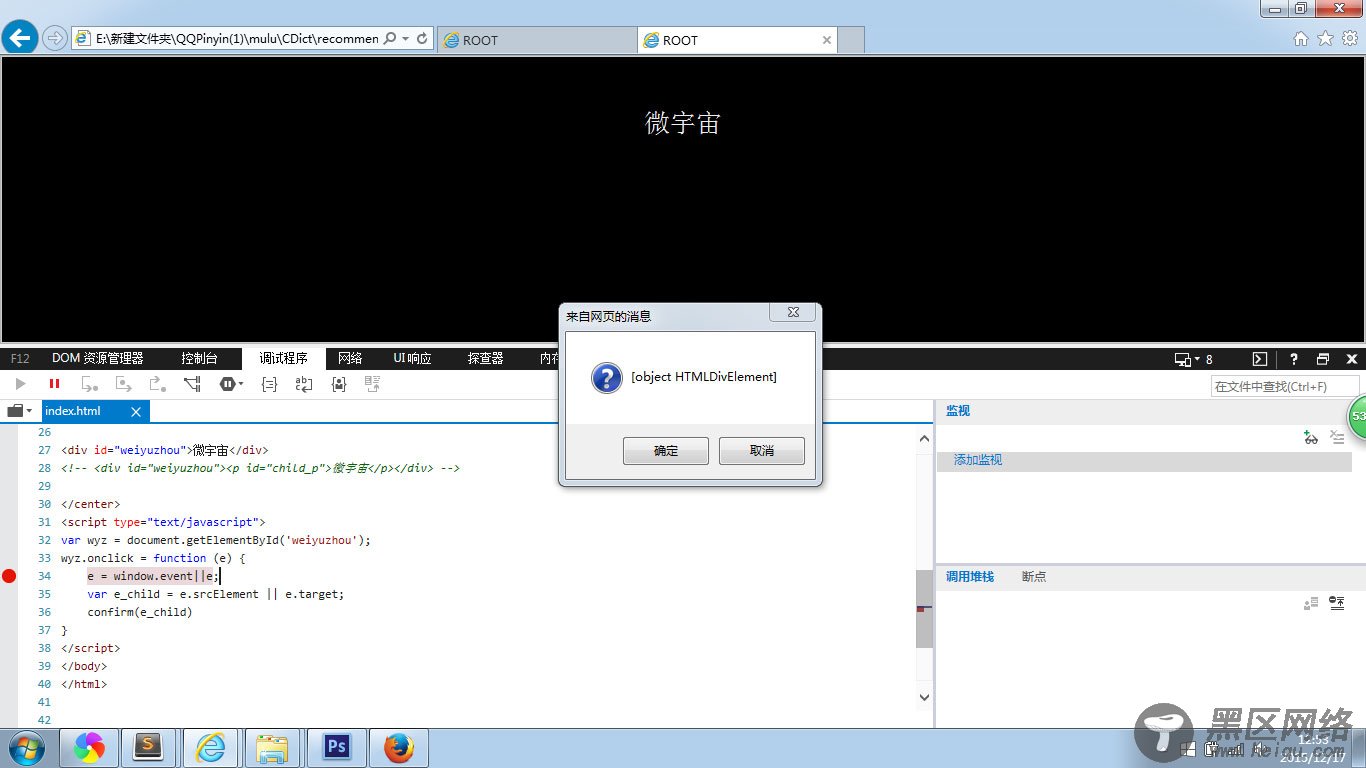Switch to the 控制台 tab
Image resolution: width=1366 pixels, height=768 pixels.
[199, 359]
